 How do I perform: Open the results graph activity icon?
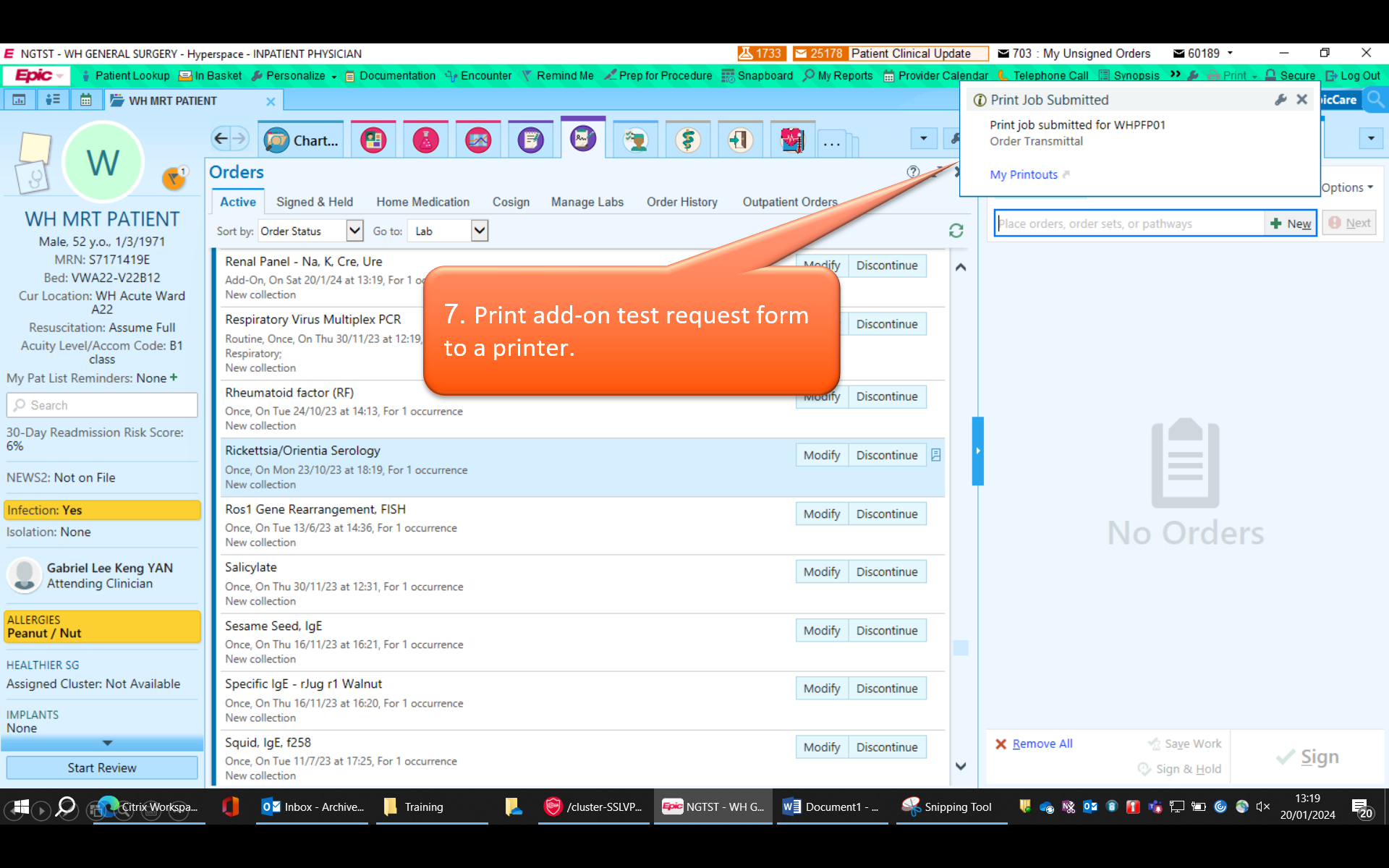click(x=478, y=140)
